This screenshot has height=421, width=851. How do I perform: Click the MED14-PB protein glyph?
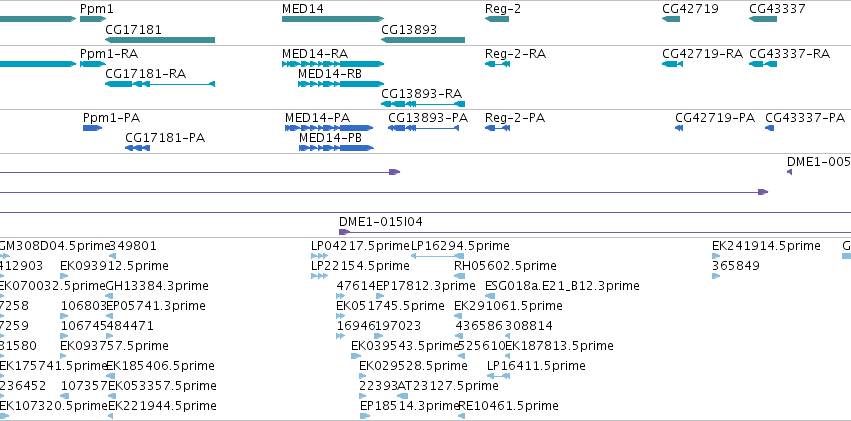pos(336,148)
